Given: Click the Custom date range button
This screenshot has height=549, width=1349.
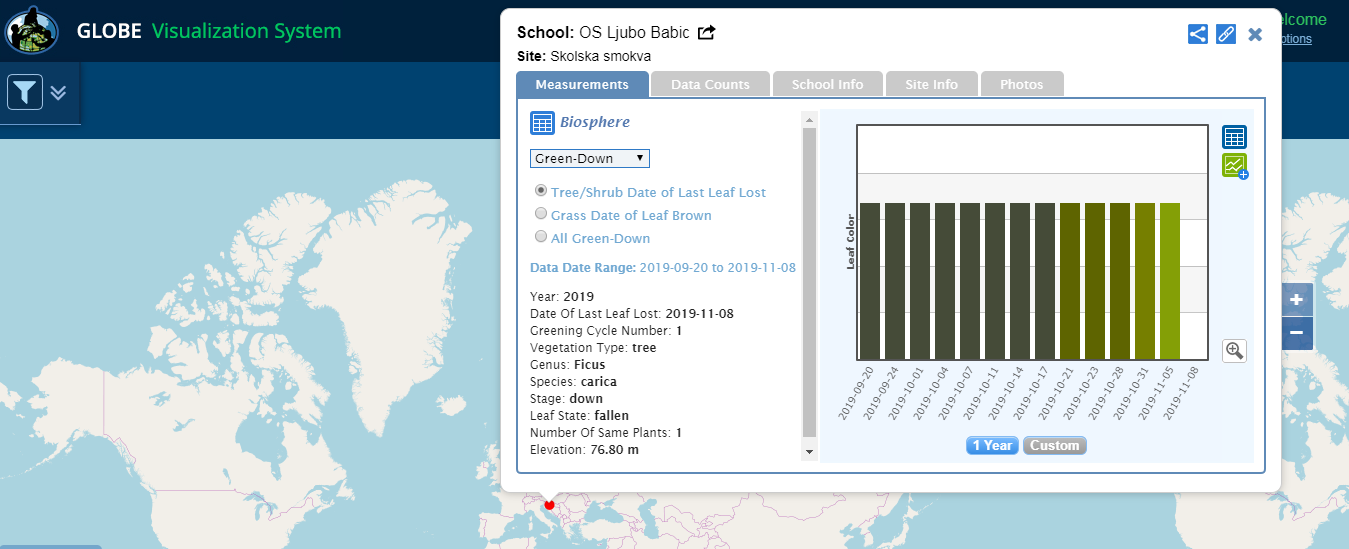Looking at the screenshot, I should (1055, 445).
